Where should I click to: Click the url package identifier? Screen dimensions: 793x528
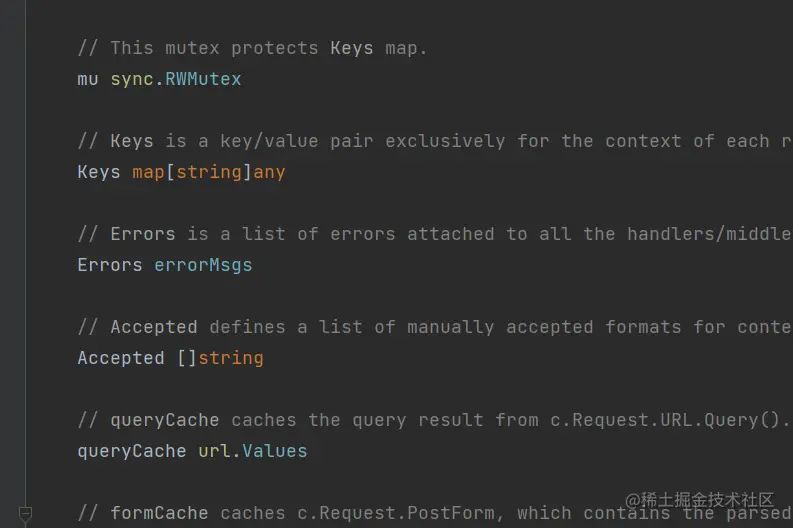pyautogui.click(x=214, y=451)
